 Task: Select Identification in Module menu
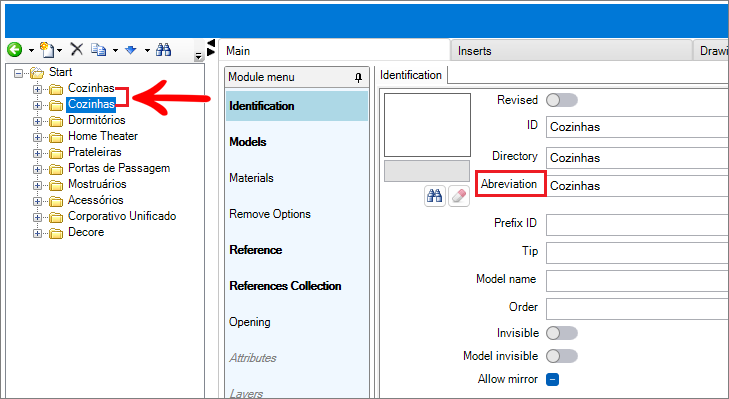tap(297, 106)
